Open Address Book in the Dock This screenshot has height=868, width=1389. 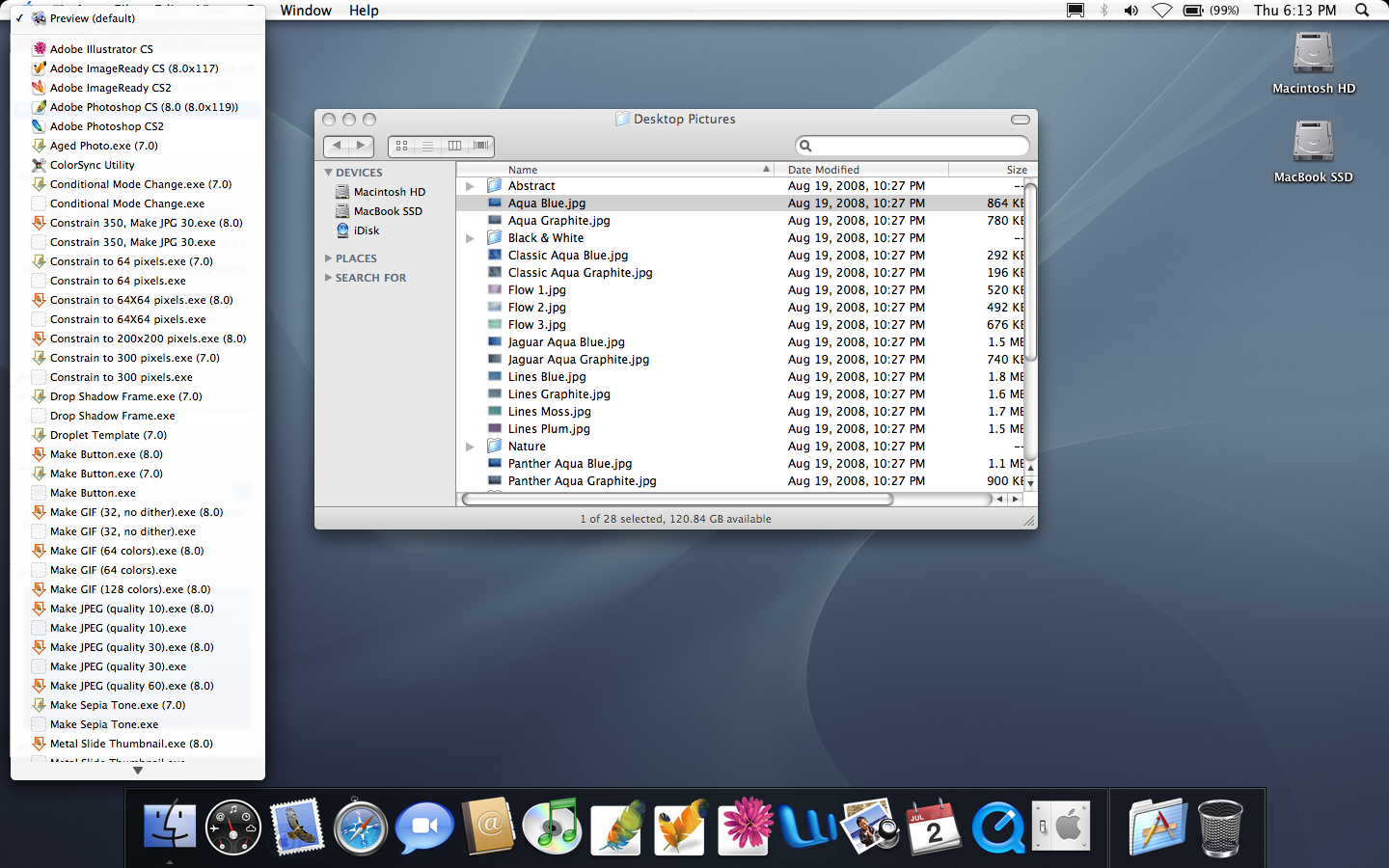[x=488, y=827]
